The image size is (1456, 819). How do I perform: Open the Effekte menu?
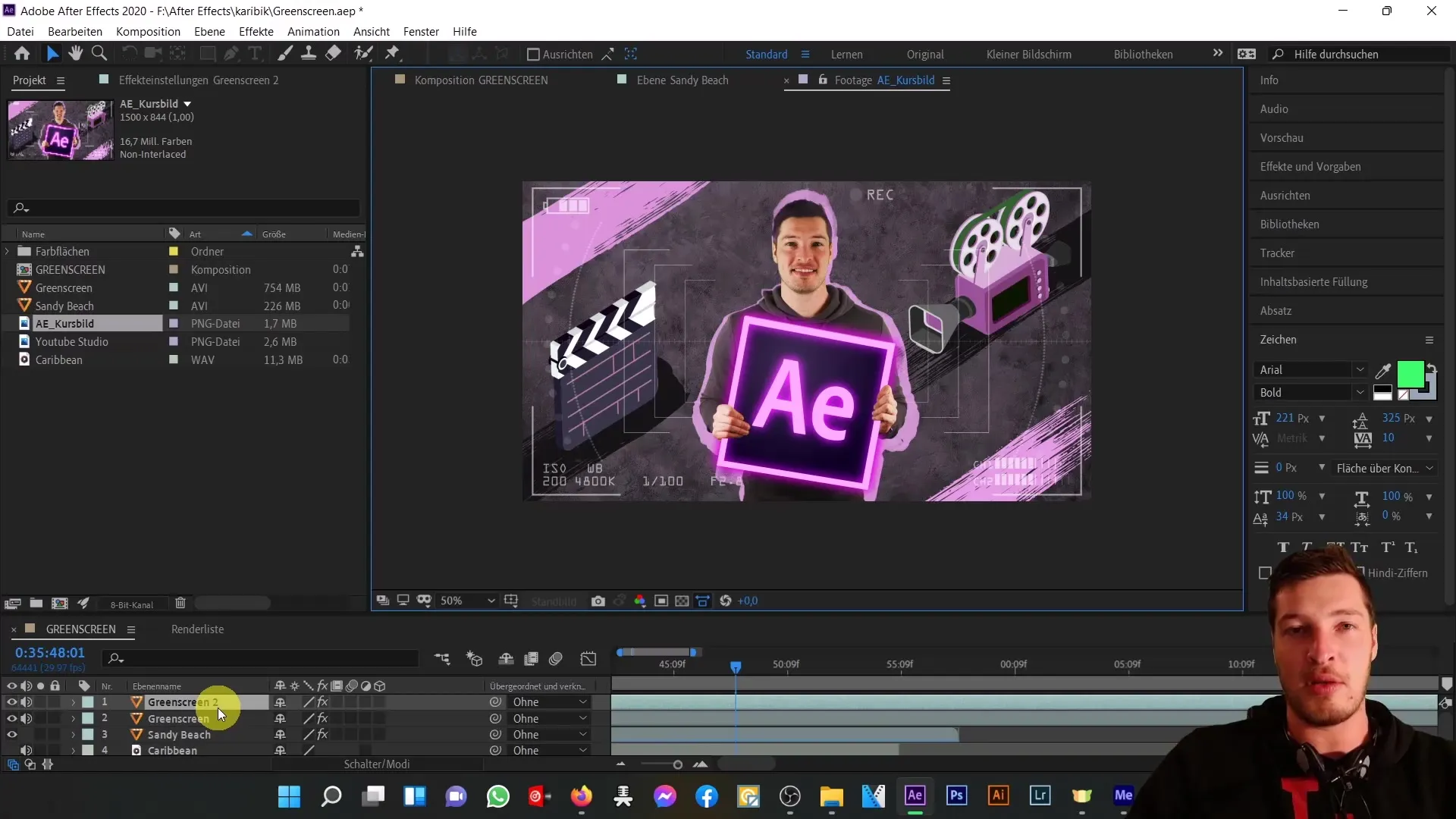tap(256, 32)
